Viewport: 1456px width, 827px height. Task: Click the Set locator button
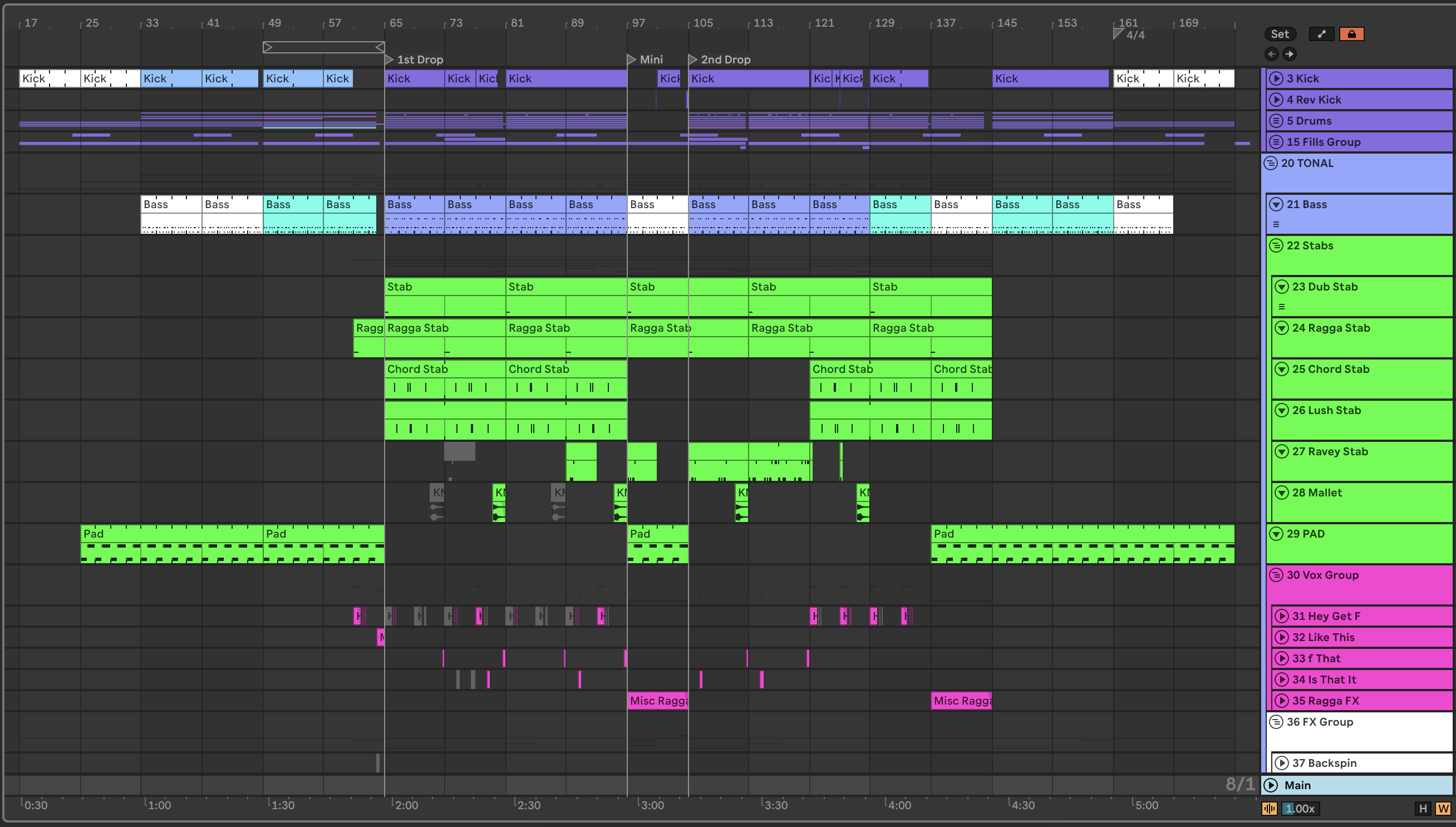tap(1280, 34)
